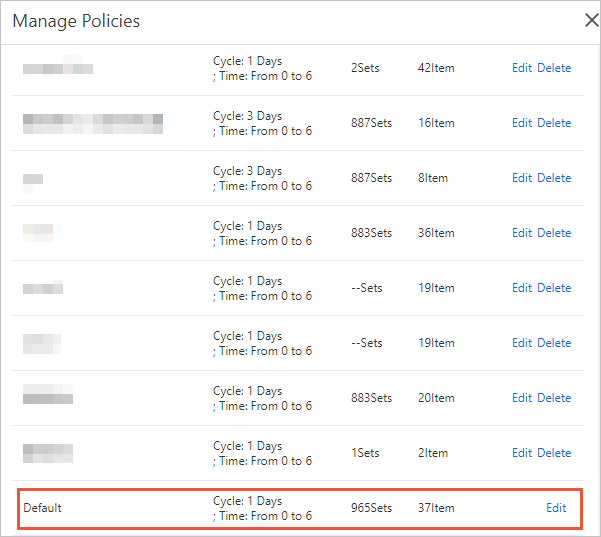The height and width of the screenshot is (537, 601).
Task: Delete the policy with 36Item
Action: pyautogui.click(x=554, y=233)
